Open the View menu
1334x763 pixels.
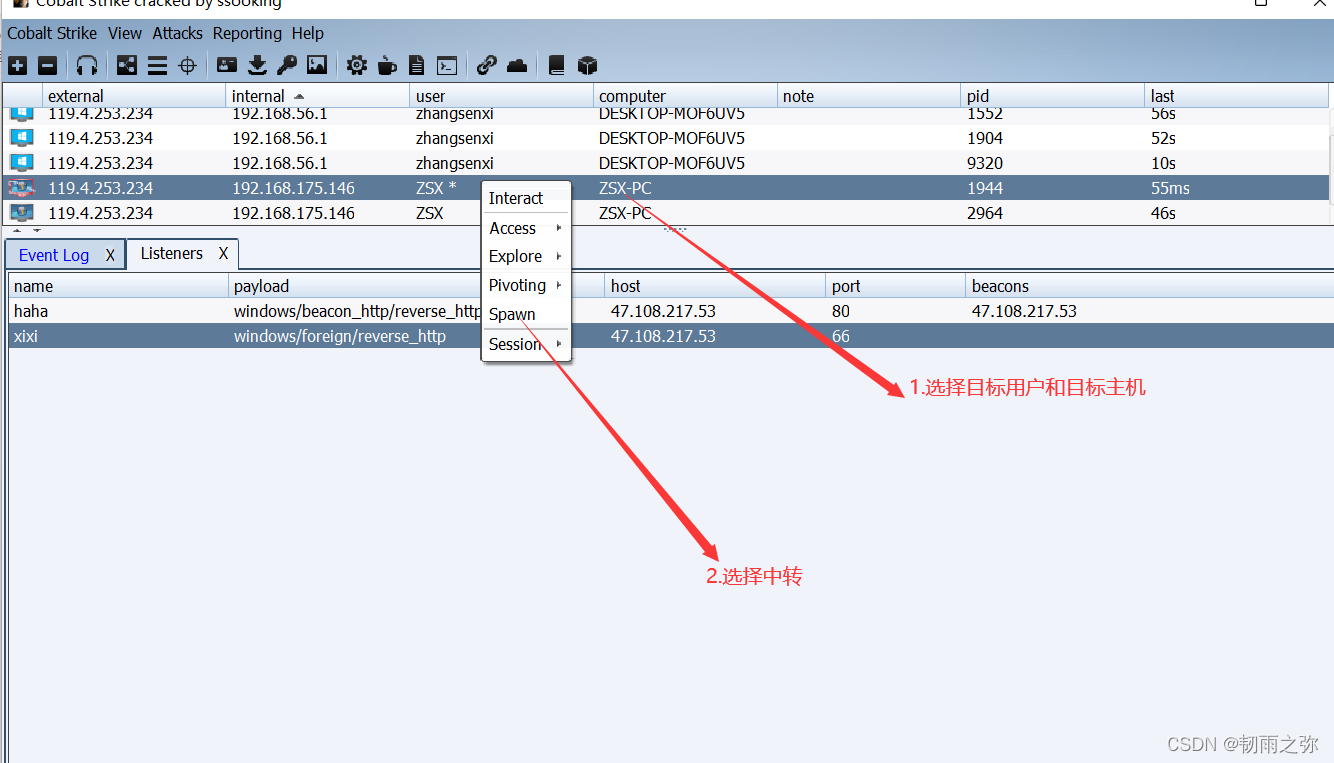coord(125,33)
